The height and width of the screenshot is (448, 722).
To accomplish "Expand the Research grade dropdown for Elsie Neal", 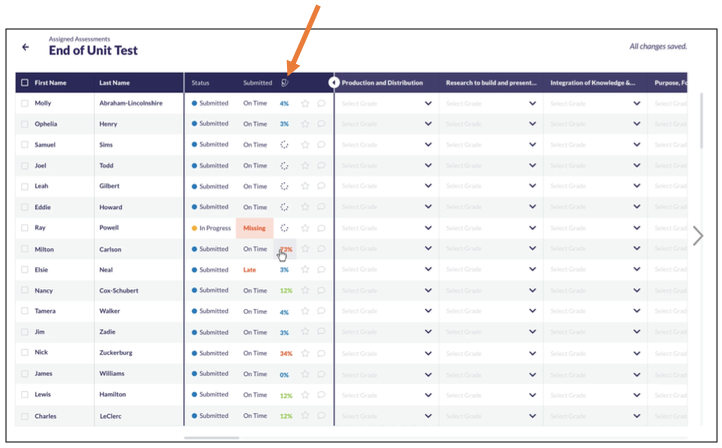I will (532, 270).
